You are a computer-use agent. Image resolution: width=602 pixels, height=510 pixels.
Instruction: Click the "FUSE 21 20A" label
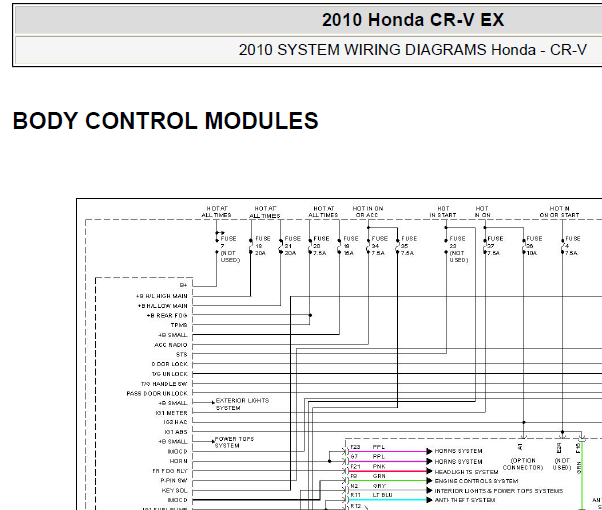[292, 246]
